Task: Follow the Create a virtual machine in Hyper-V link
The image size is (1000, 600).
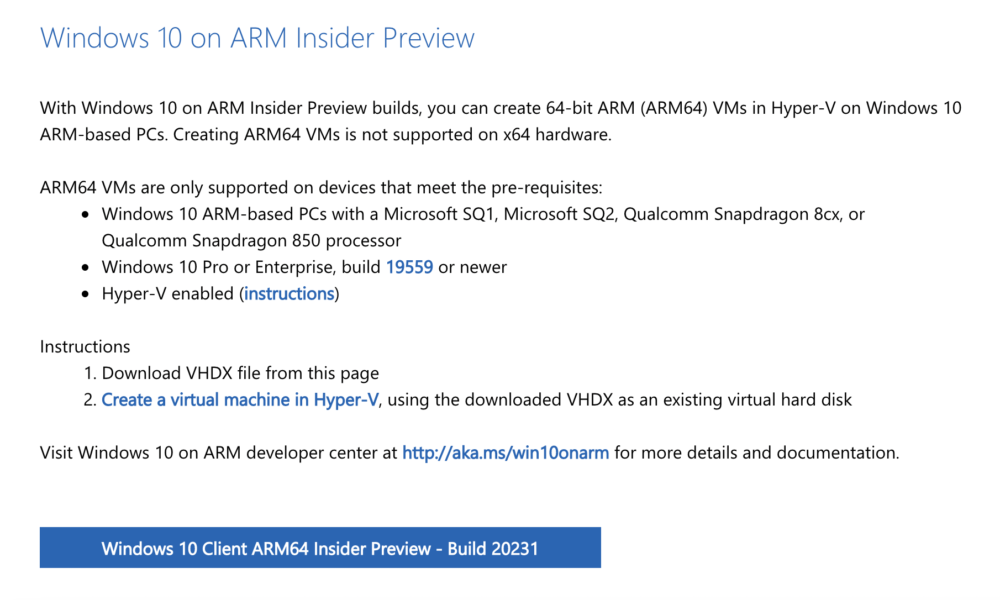Action: 240,400
